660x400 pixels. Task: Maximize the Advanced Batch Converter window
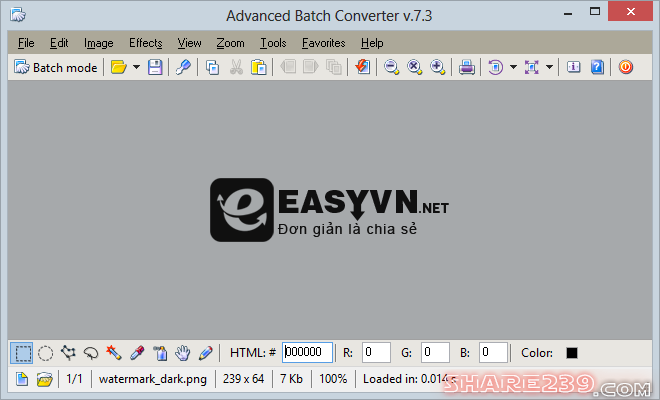click(x=595, y=12)
